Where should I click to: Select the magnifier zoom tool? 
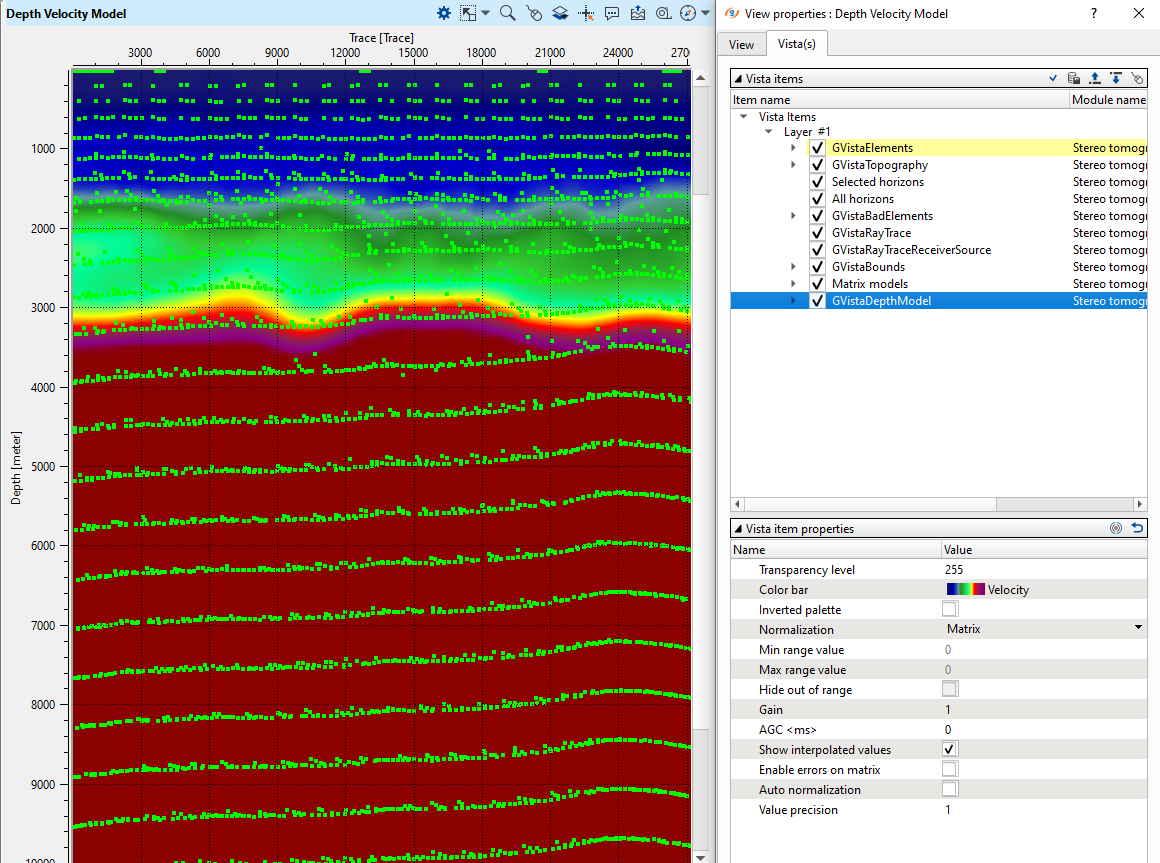(x=508, y=13)
